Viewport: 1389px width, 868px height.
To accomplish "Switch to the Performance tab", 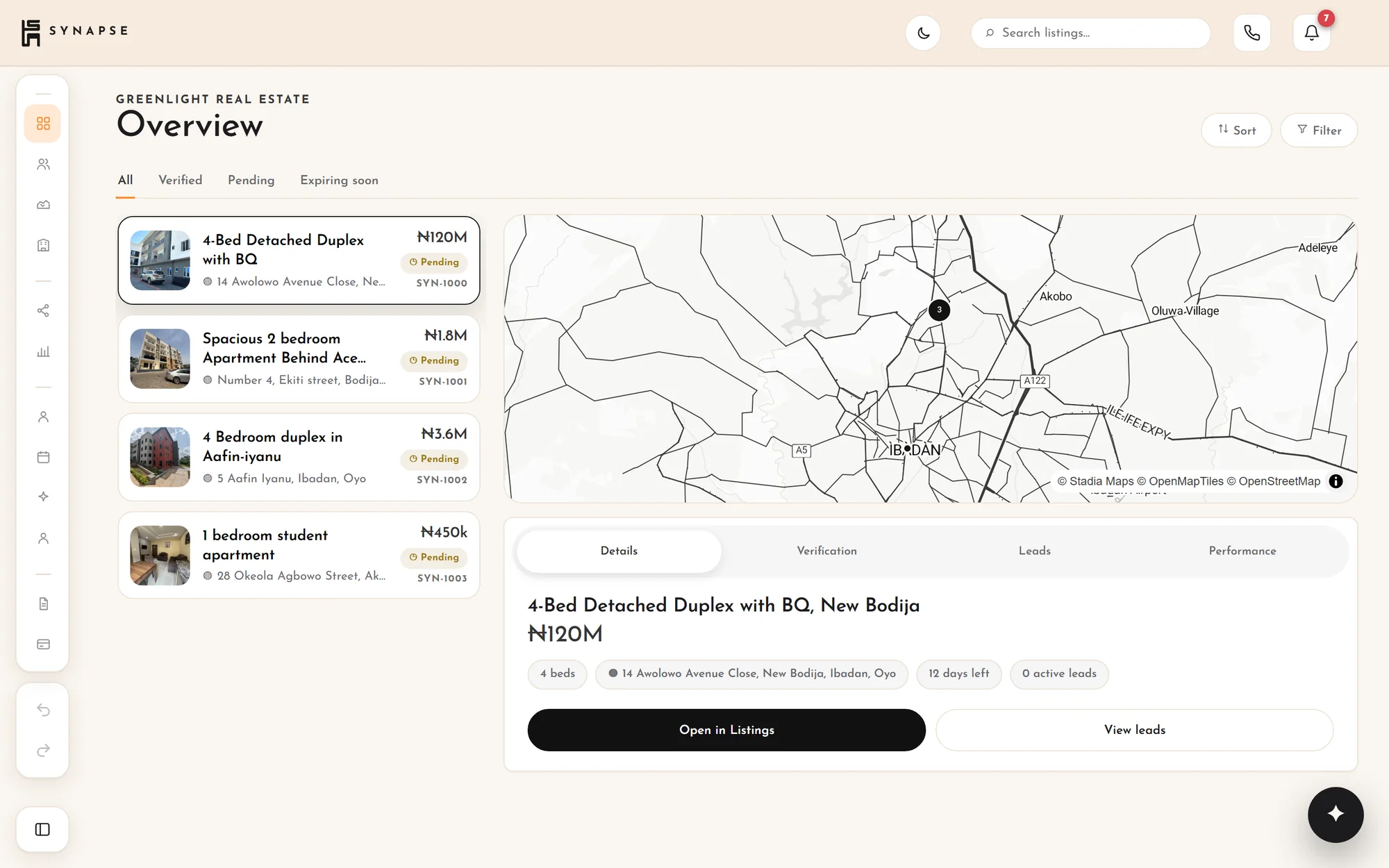I will click(1242, 551).
